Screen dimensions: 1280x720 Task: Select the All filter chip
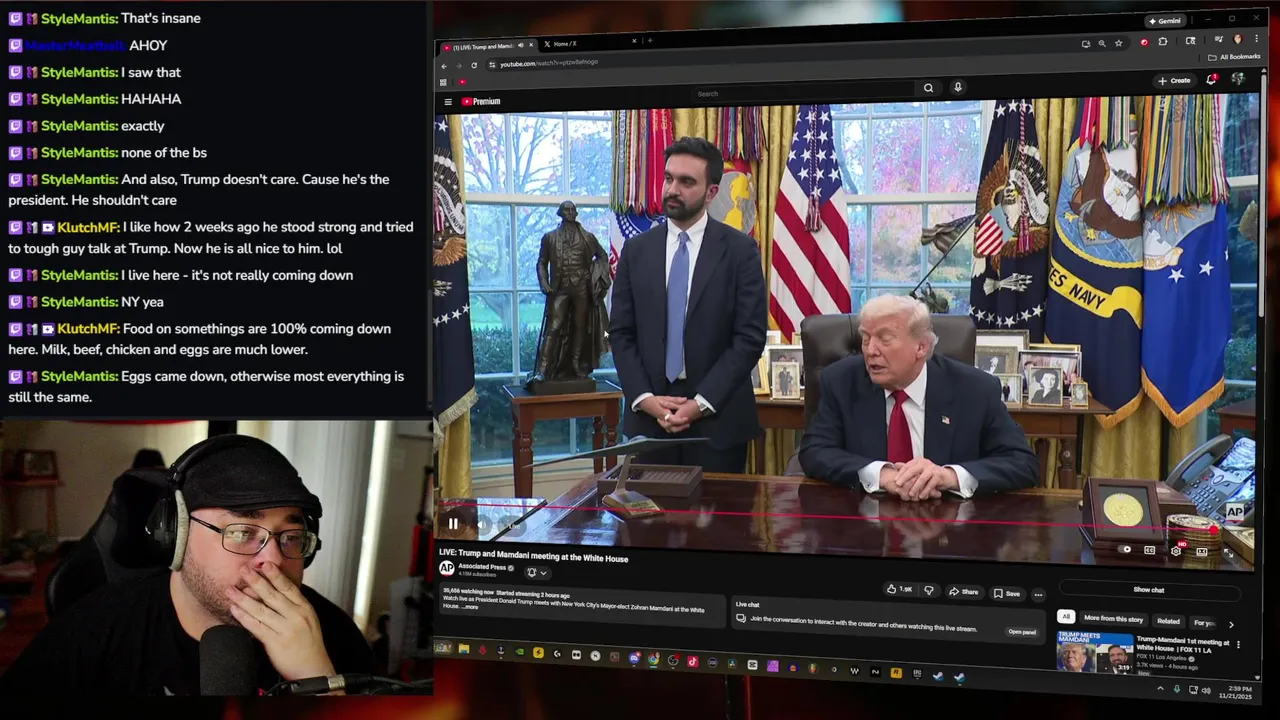coord(1067,616)
